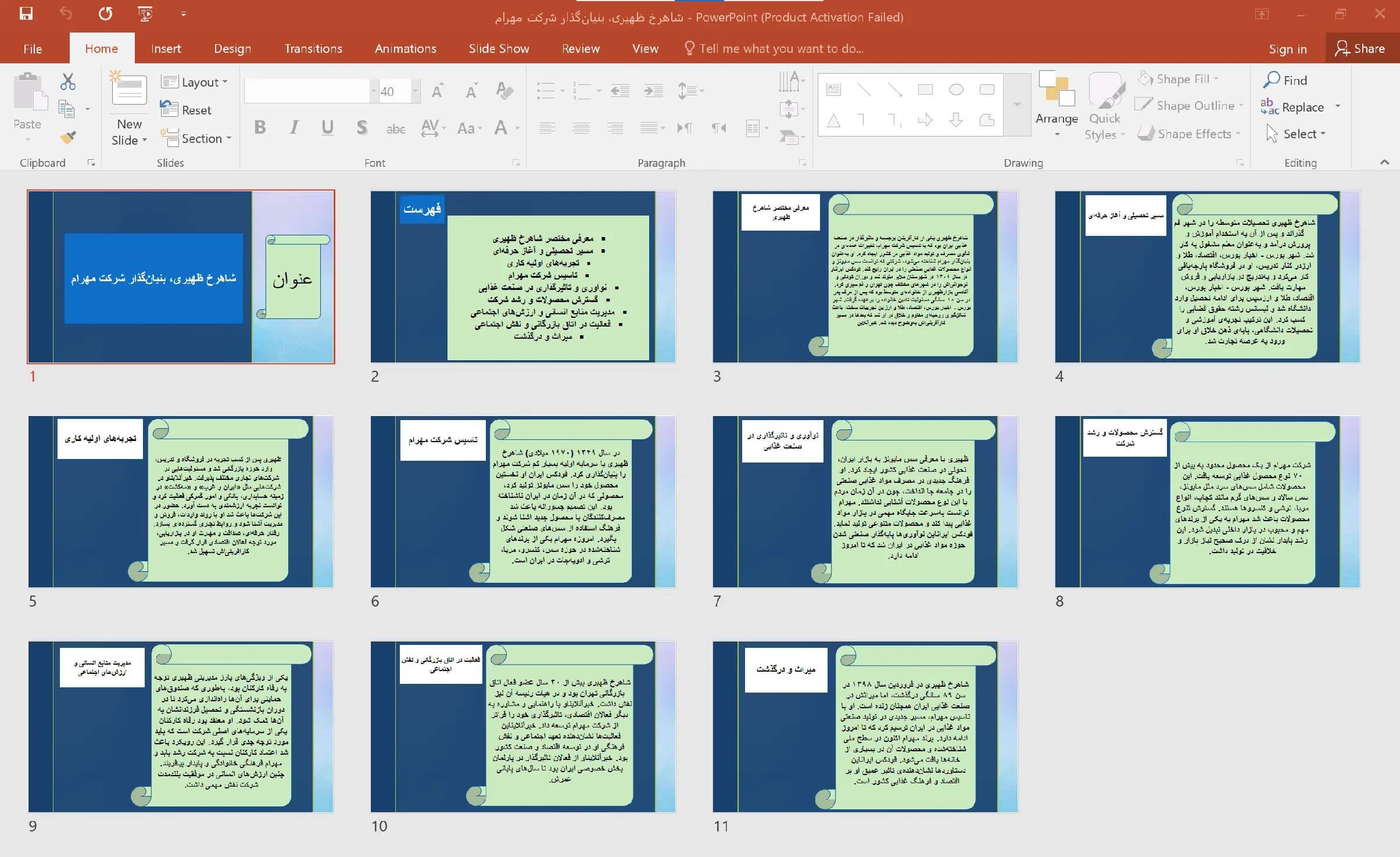Expand the shapes gallery more arrow
The image size is (1400, 857).
1017,105
